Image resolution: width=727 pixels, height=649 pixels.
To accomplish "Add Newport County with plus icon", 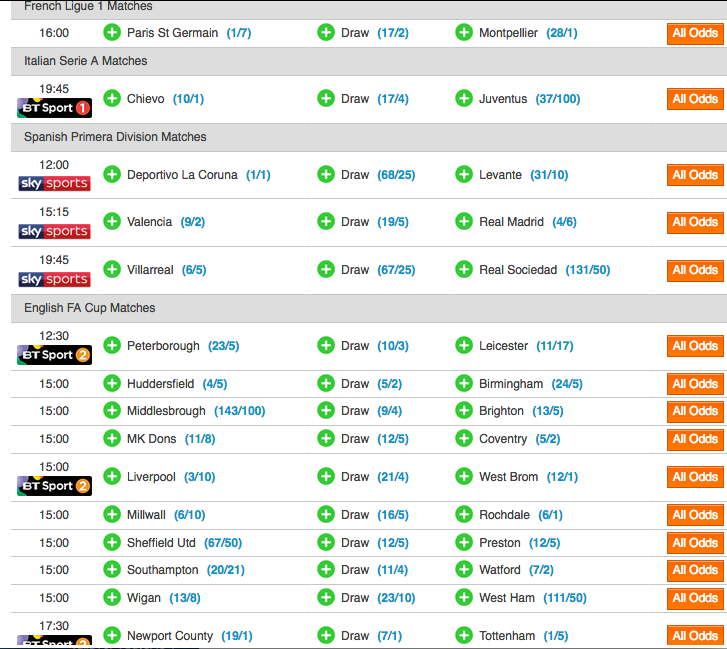I will (x=112, y=635).
